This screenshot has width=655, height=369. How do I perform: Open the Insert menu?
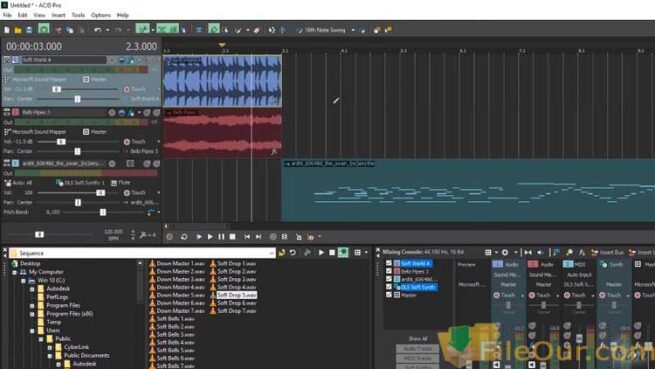point(58,15)
